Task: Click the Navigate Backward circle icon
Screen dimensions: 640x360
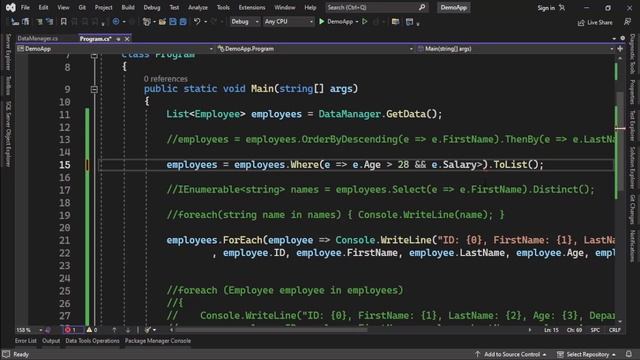Action: coord(116,22)
